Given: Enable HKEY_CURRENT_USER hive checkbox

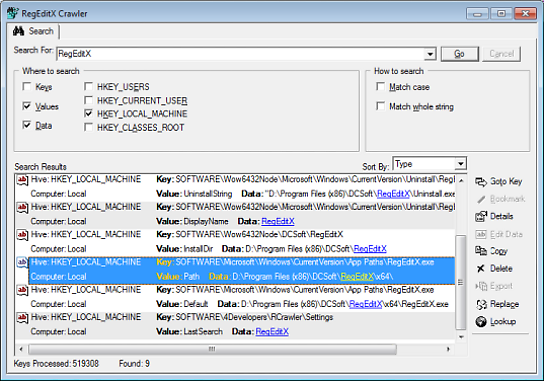Looking at the screenshot, I should click(88, 100).
